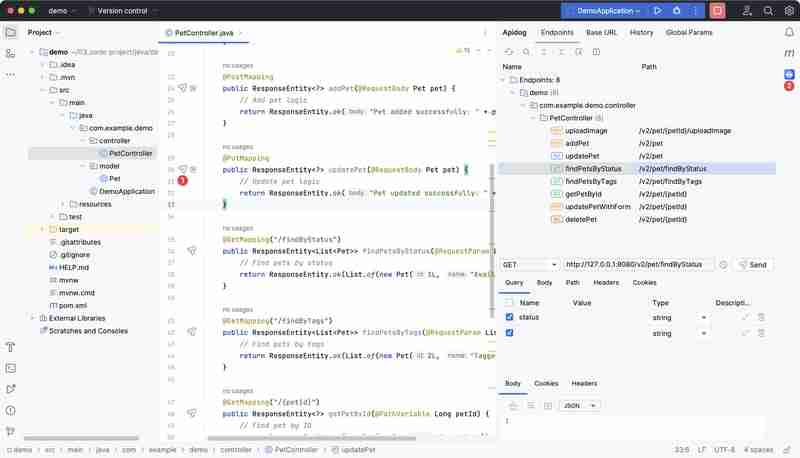Viewport: 800px width, 458px height.
Task: Toggle the select-all checkbox in Name header
Action: click(509, 302)
